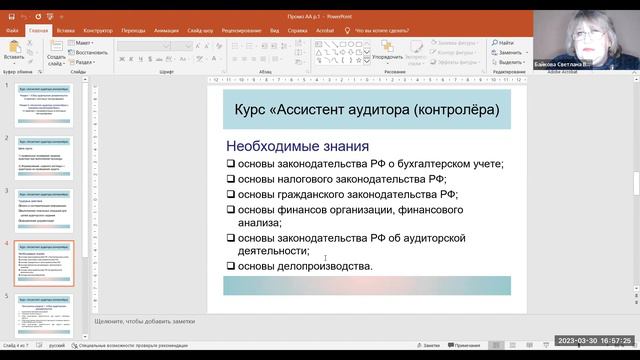This screenshot has height=360, width=640.
Task: Open the quick access toolbar customize arrow
Action: [62, 17]
